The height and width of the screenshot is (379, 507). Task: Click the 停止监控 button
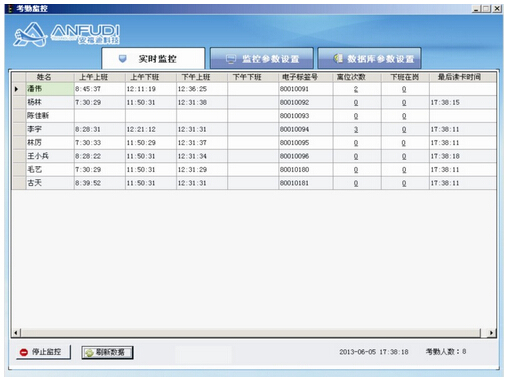click(x=43, y=352)
